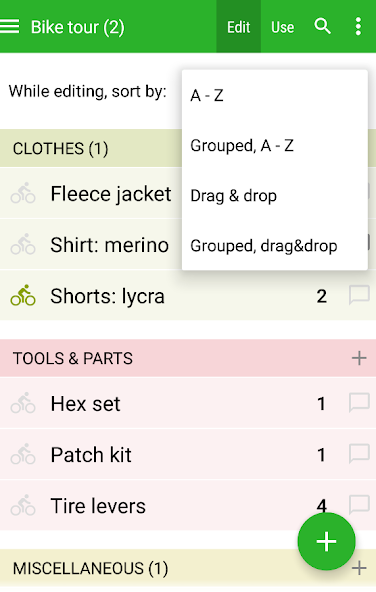This screenshot has height=592, width=376.
Task: Open the three-dot overflow menu
Action: pos(358,26)
